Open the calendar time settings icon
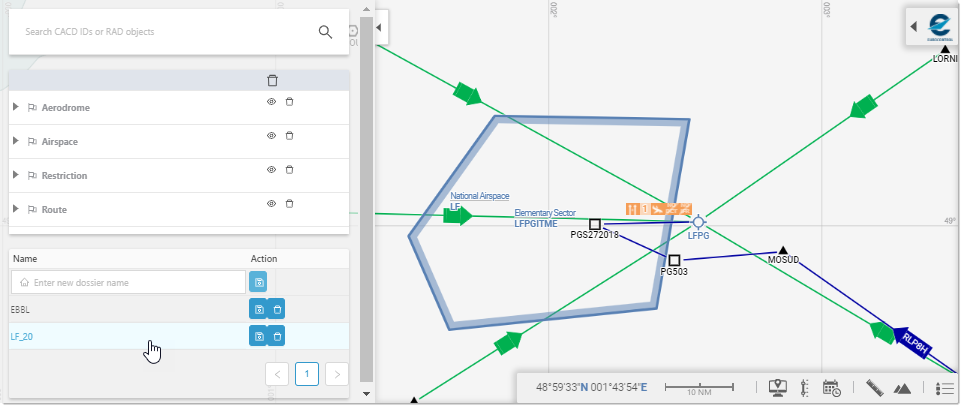The image size is (963, 408). (x=832, y=388)
